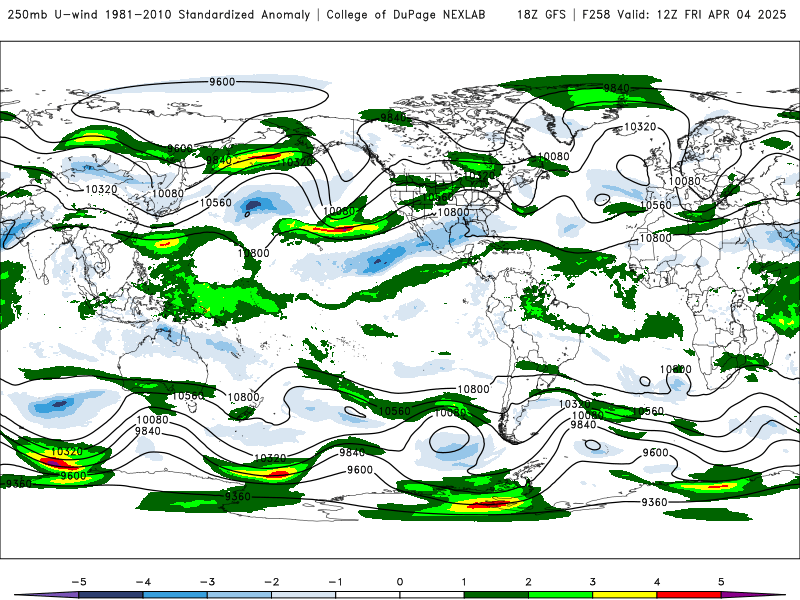Screen dimensions: 800x600
Task: Click the '10800' contour label west of South America
Action: pyautogui.click(x=473, y=389)
